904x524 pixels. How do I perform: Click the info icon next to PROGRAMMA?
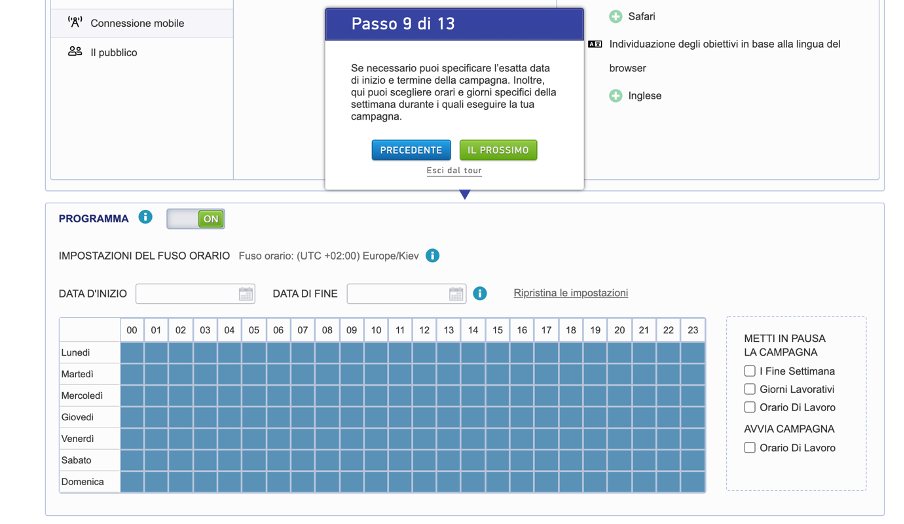[x=146, y=218]
